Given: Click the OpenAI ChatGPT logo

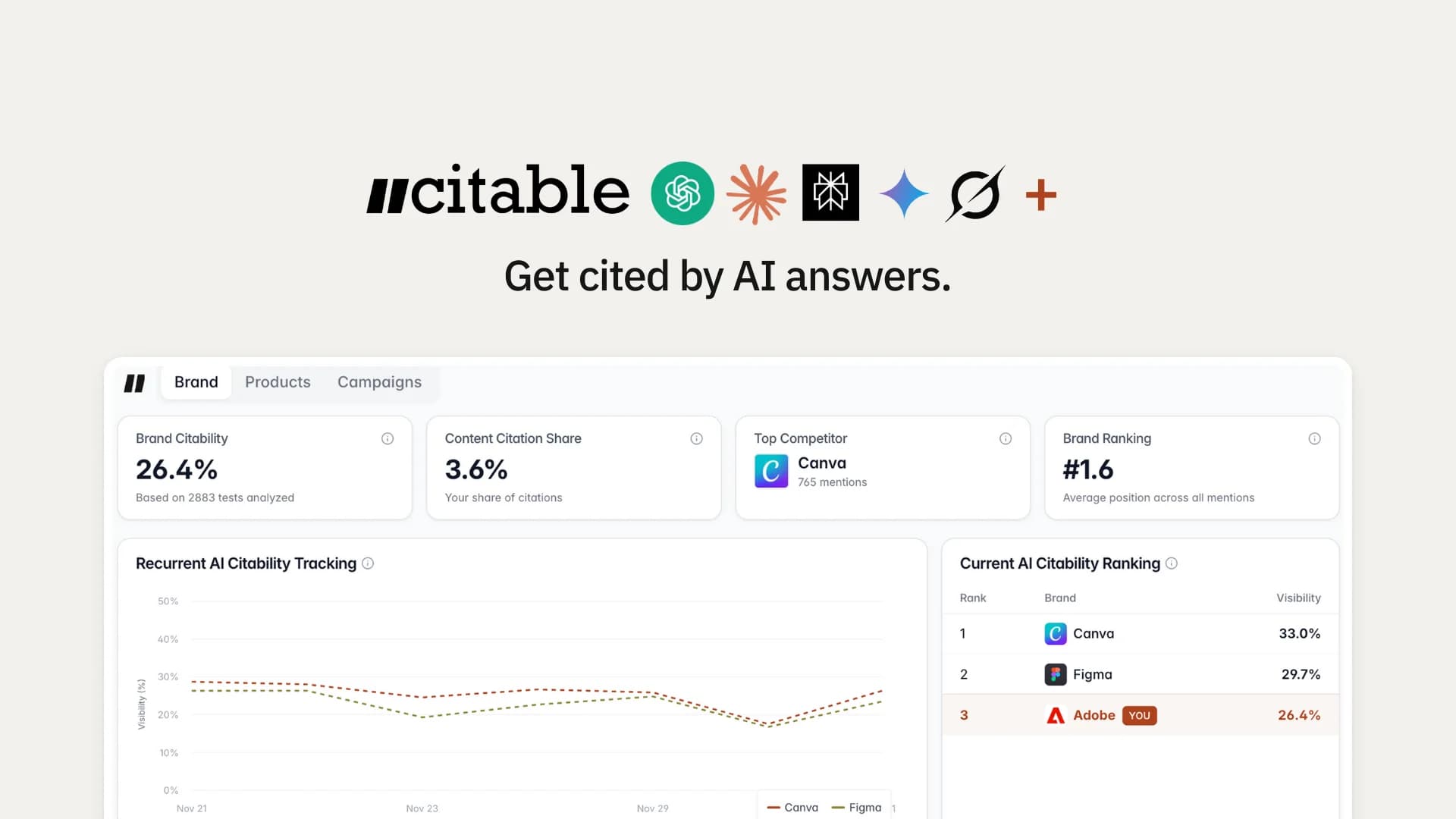Looking at the screenshot, I should pos(682,193).
